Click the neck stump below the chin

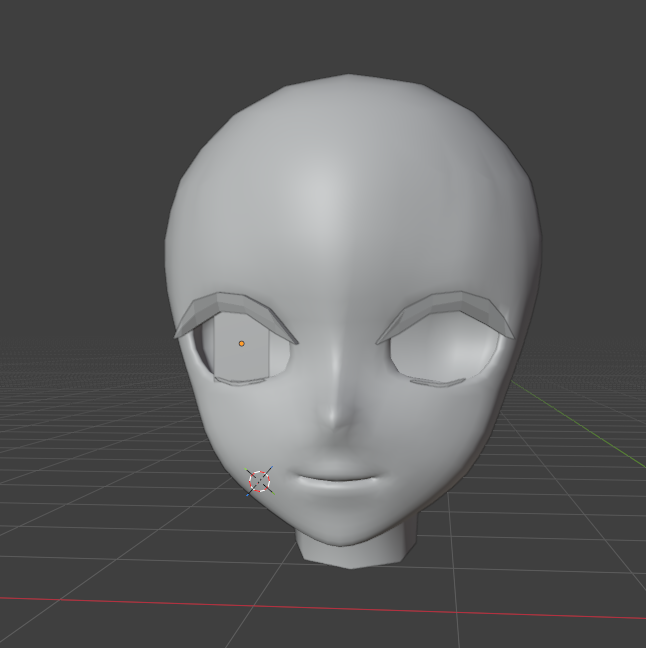pyautogui.click(x=356, y=554)
